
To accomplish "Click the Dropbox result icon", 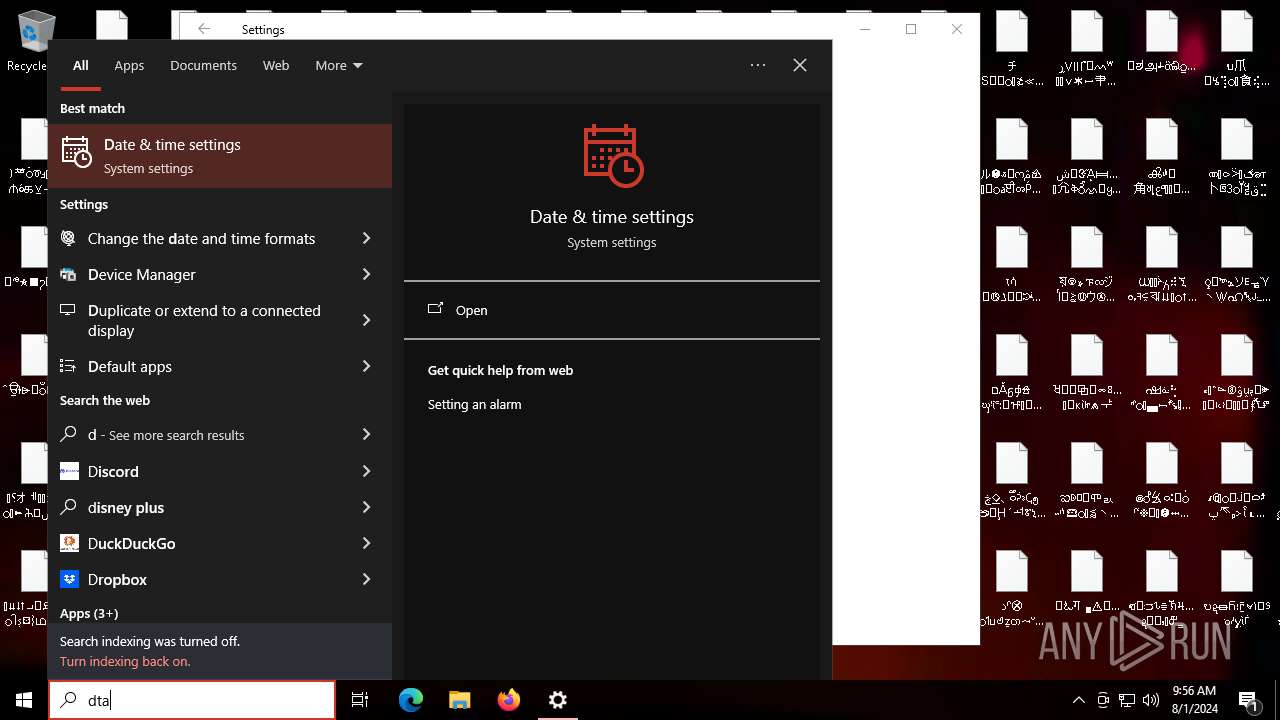I will 69,579.
